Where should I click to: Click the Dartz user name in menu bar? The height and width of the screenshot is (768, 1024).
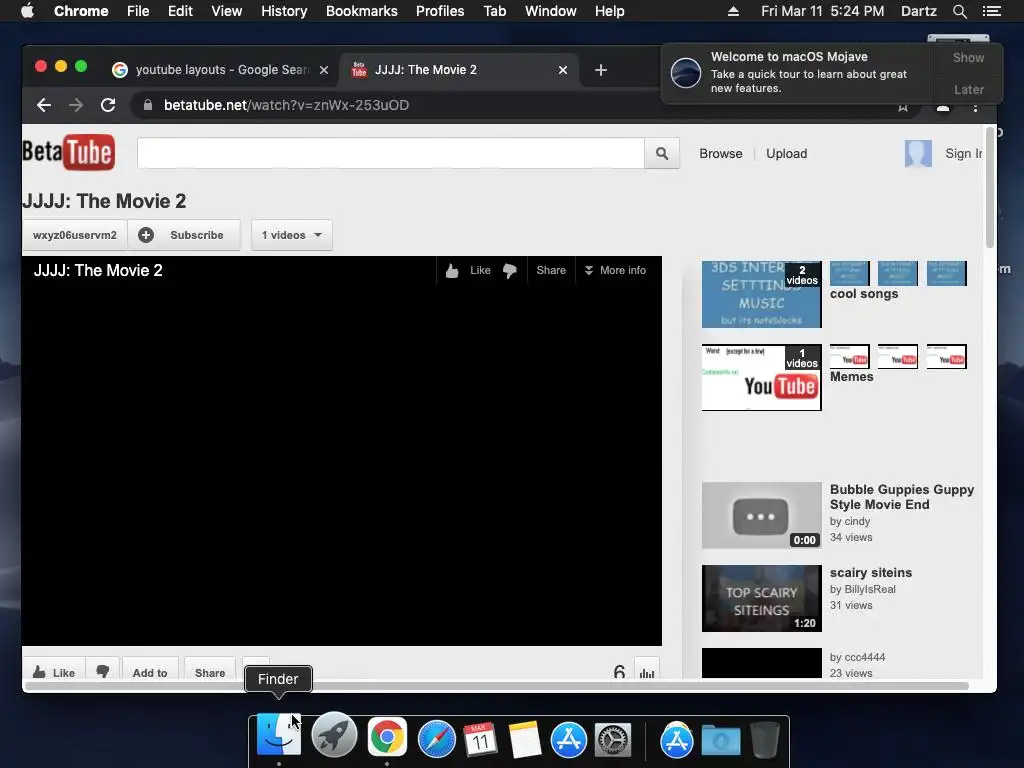click(918, 11)
